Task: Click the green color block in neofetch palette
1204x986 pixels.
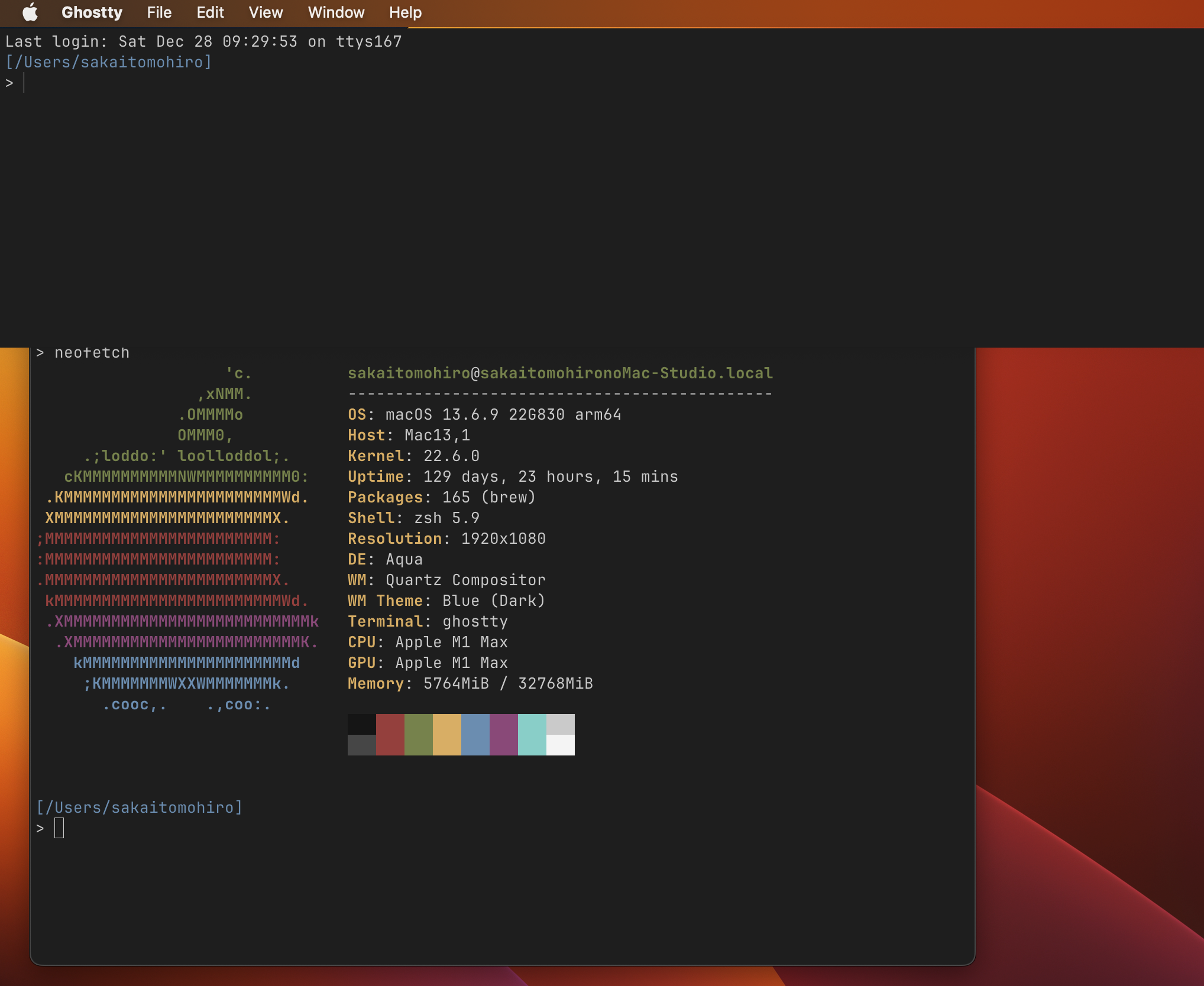Action: [x=418, y=734]
